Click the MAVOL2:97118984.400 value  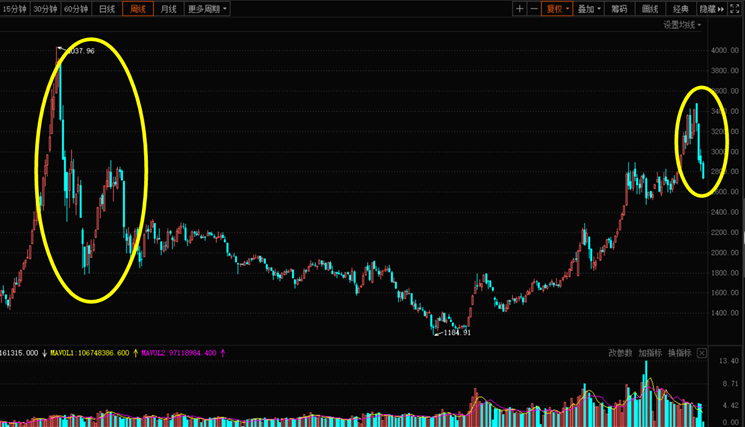tap(179, 353)
